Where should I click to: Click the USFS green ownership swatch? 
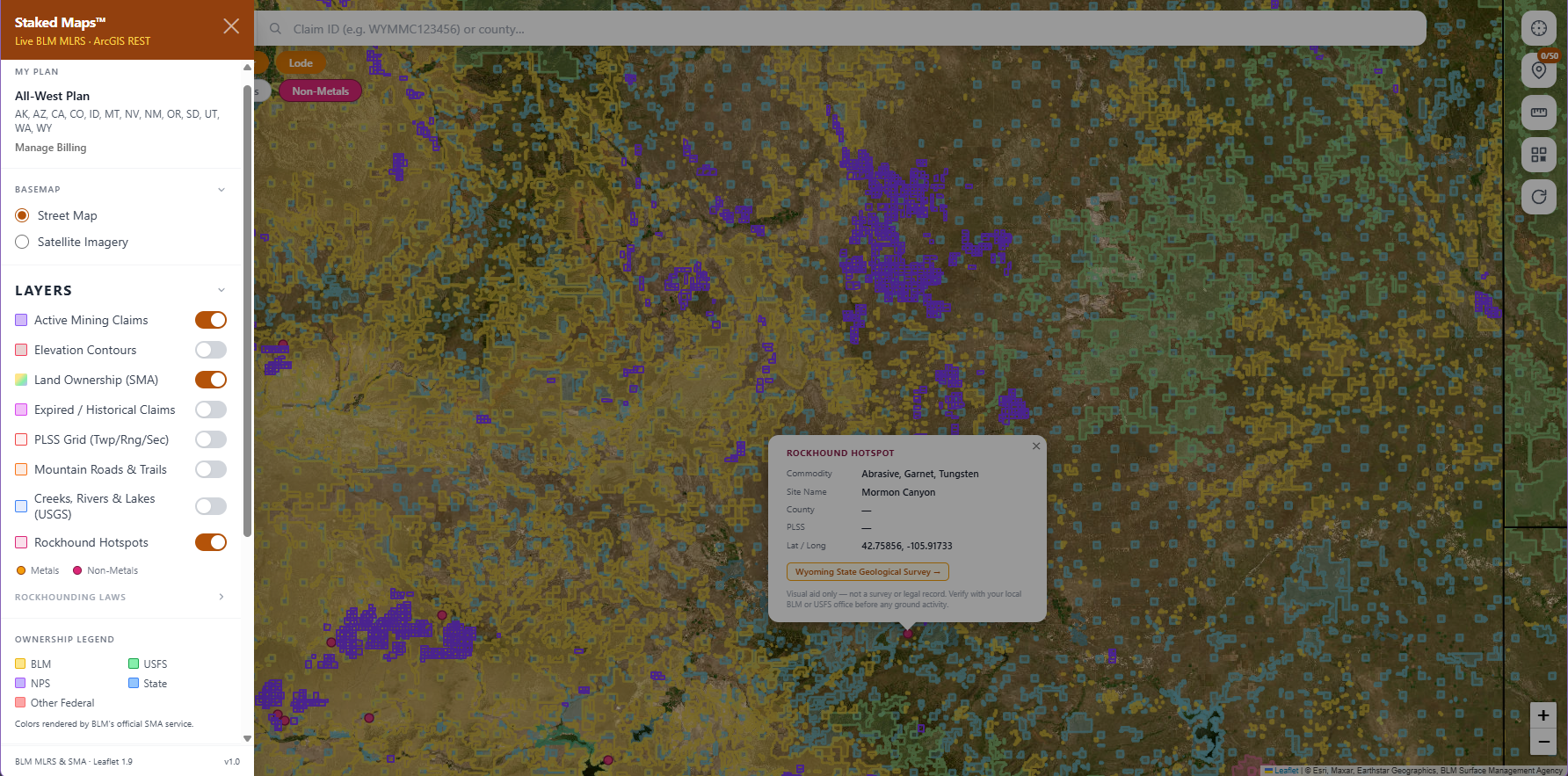(x=134, y=664)
